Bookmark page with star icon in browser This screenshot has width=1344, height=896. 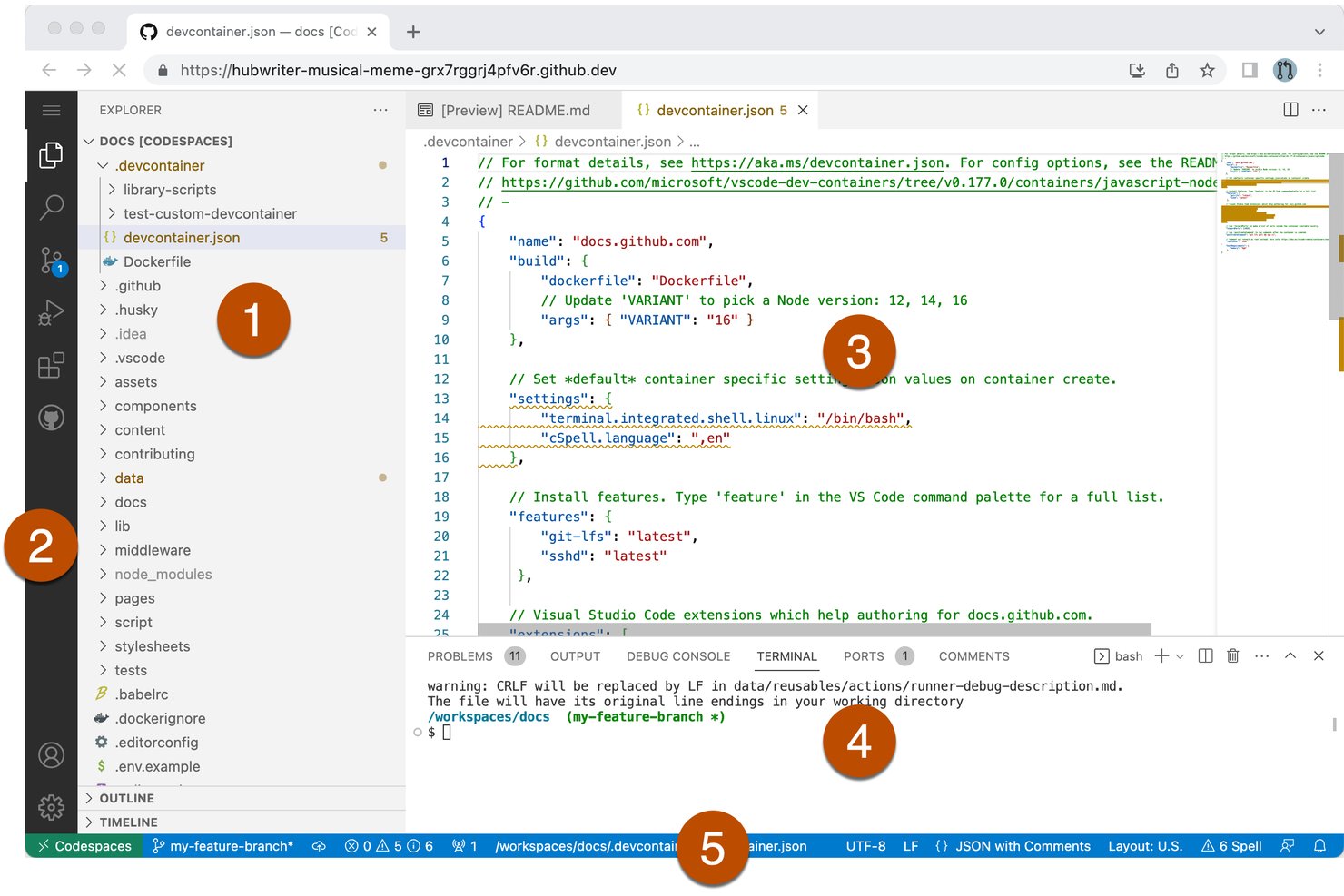coord(1207,70)
